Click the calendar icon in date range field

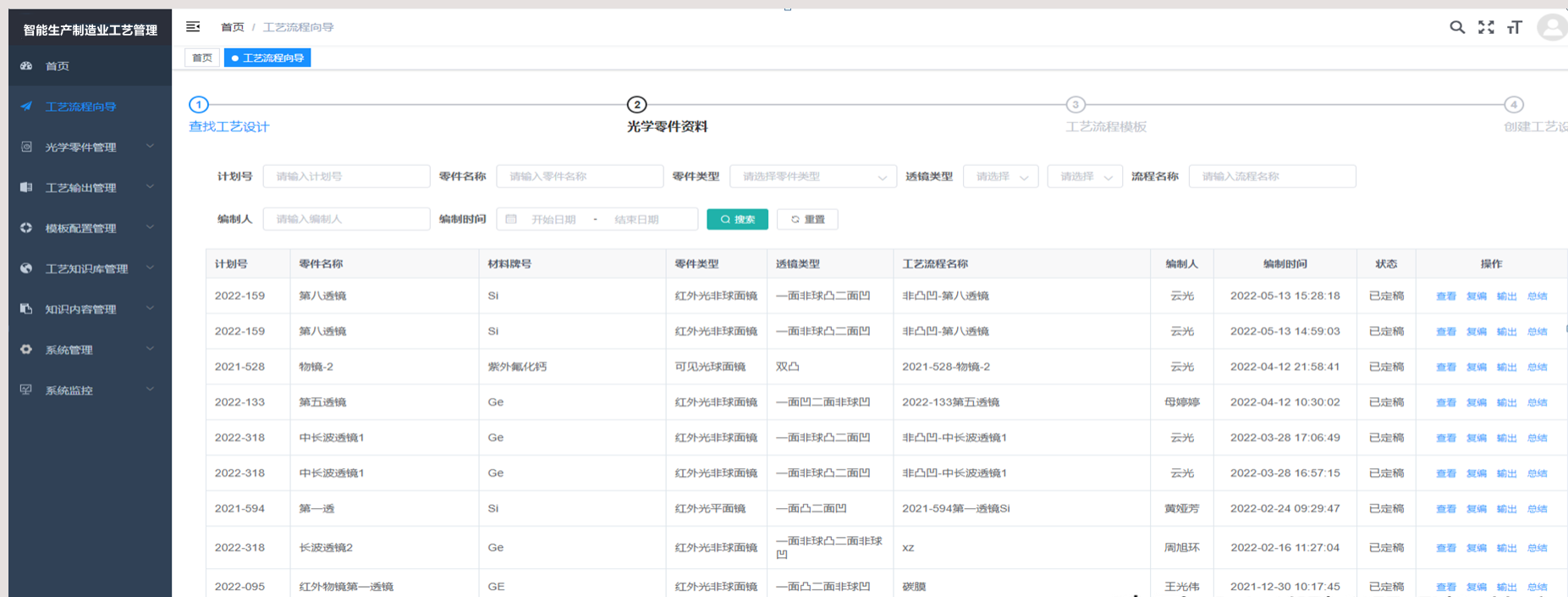pos(511,219)
